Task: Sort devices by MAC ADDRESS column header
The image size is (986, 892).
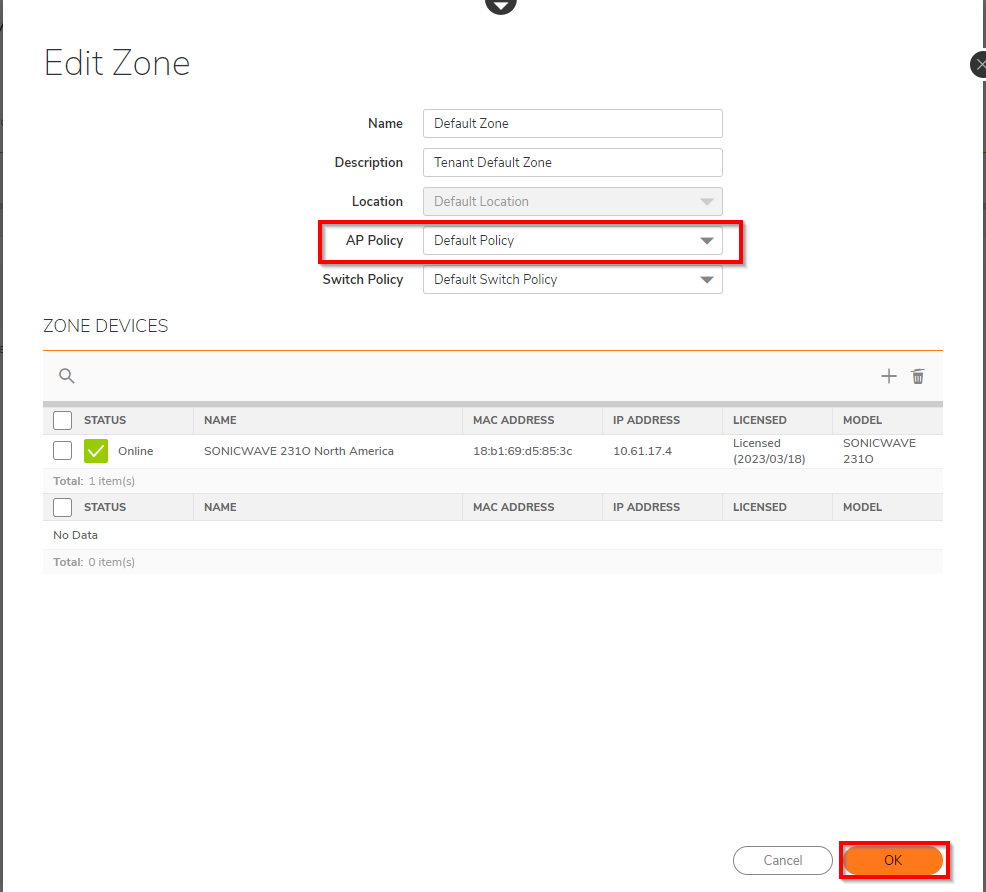Action: (x=513, y=420)
